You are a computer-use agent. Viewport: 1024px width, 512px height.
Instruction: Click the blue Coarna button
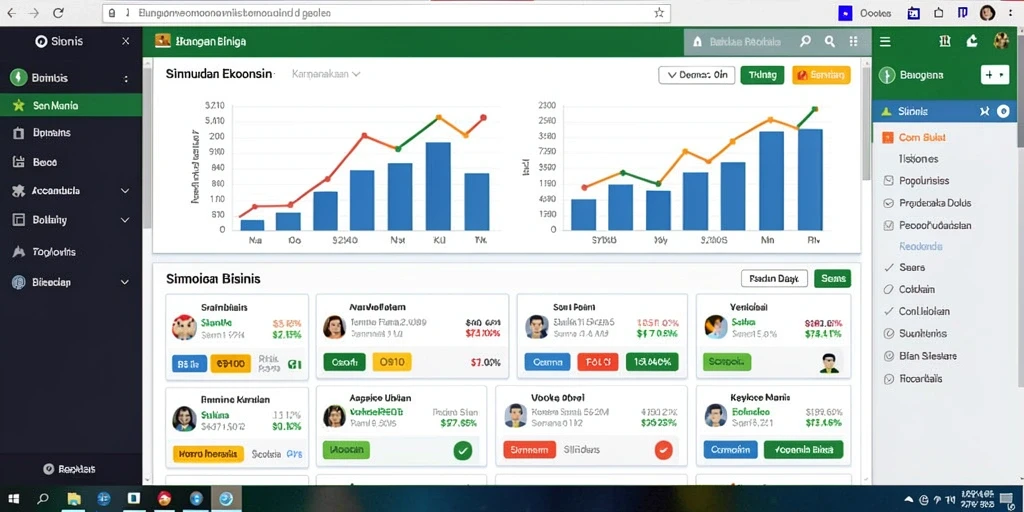click(x=547, y=362)
